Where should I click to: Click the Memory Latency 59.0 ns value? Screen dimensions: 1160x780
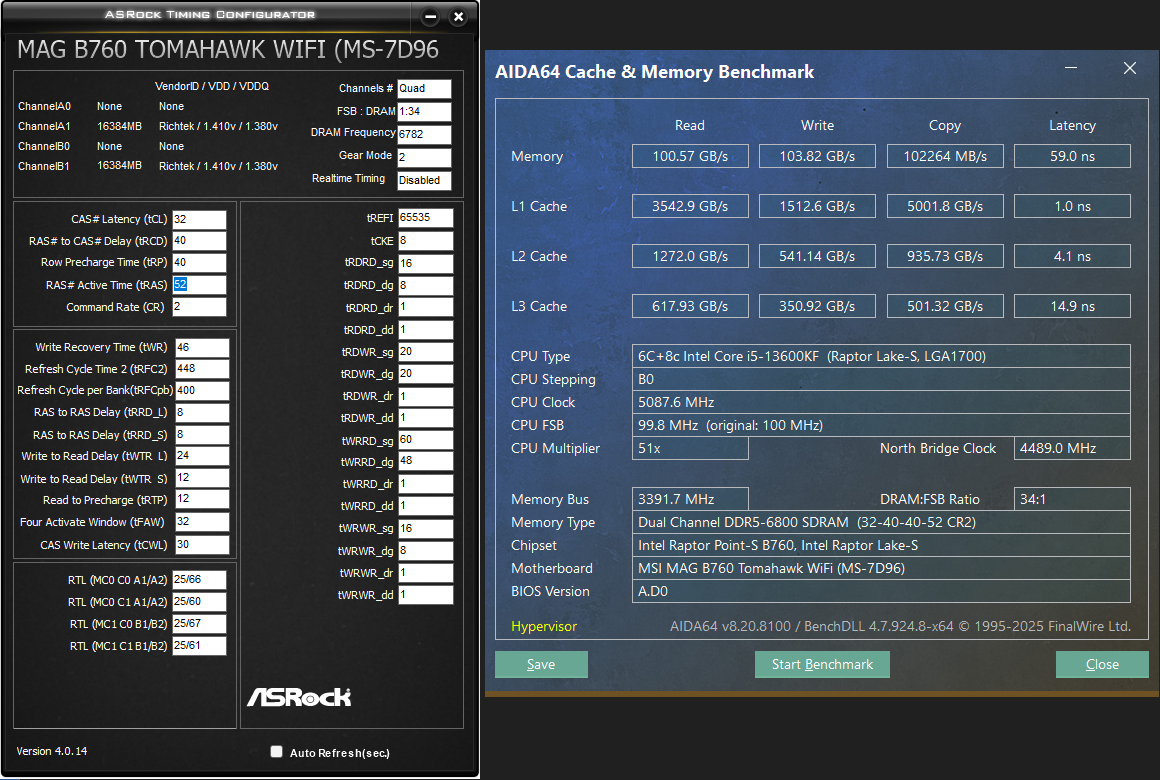tap(1072, 156)
